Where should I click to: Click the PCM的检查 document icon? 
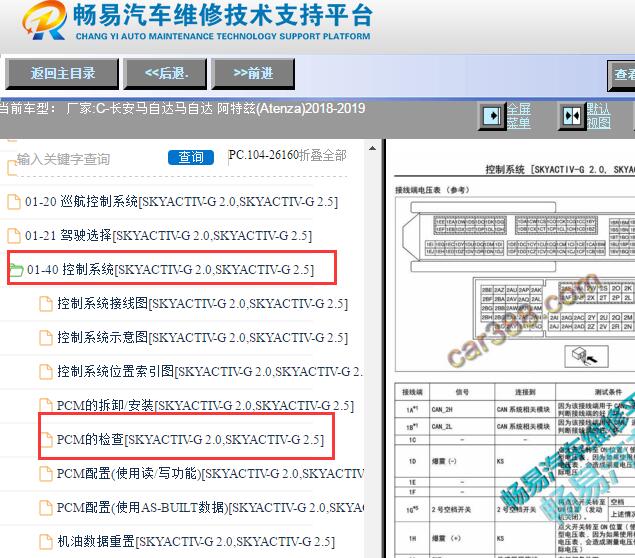pos(46,439)
